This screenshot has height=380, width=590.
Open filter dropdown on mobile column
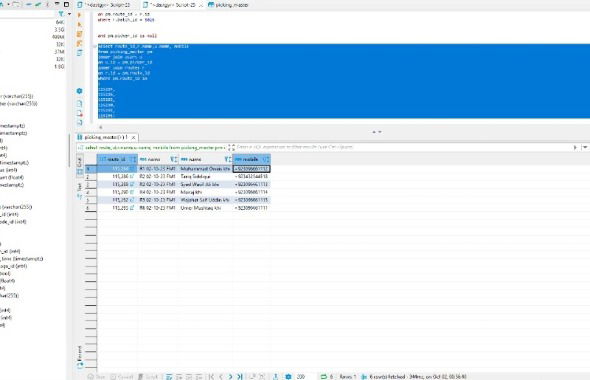[x=266, y=159]
